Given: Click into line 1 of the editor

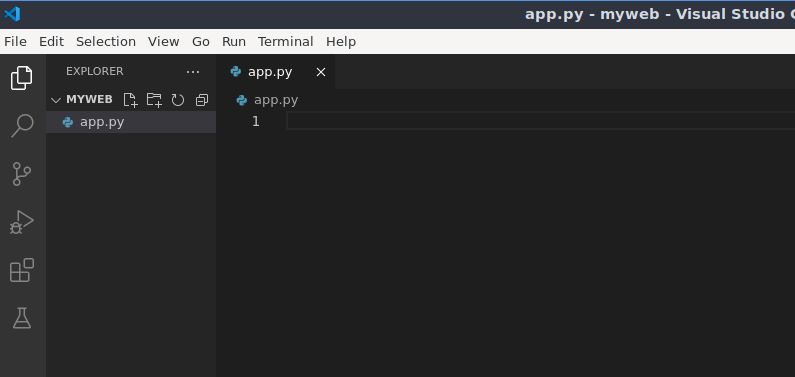Looking at the screenshot, I should pyautogui.click(x=540, y=122).
